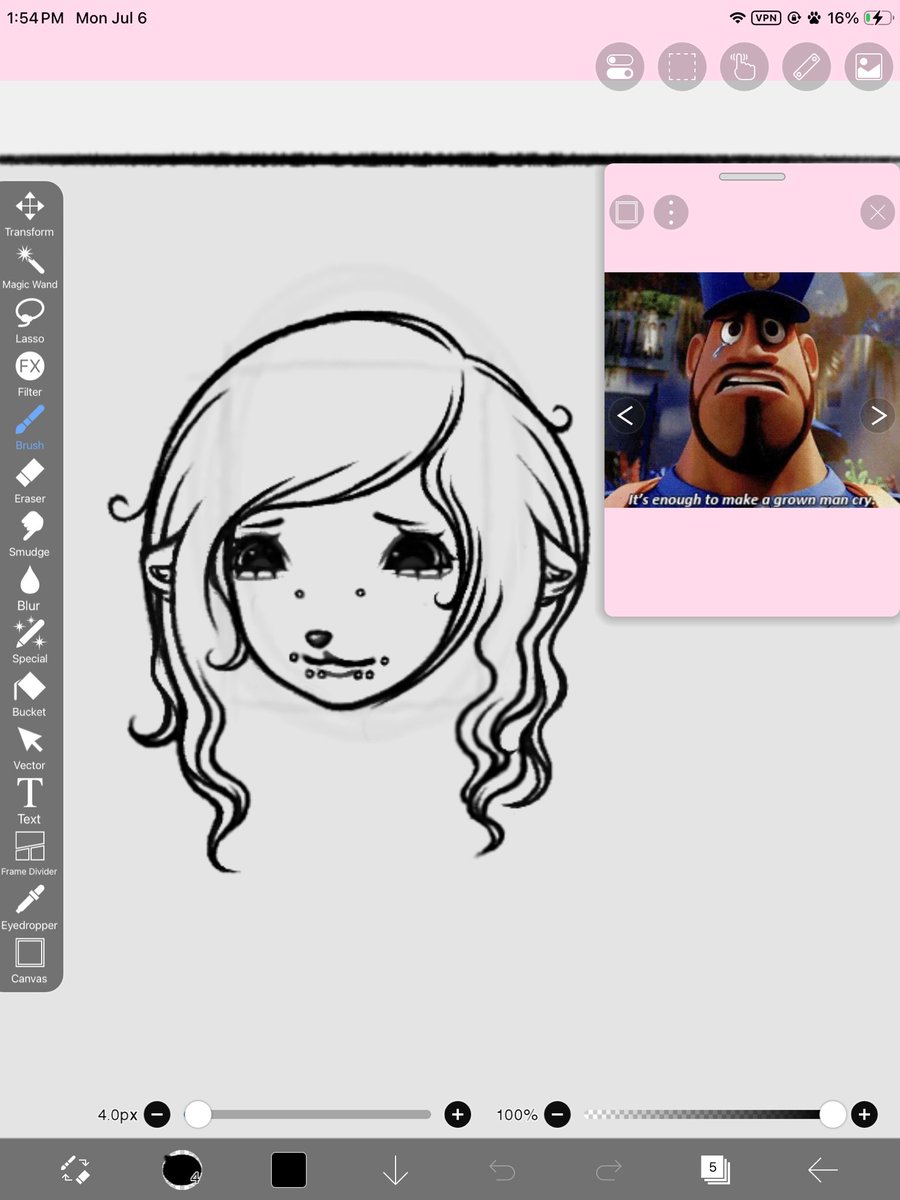Select the Brush tool

pos(29,427)
